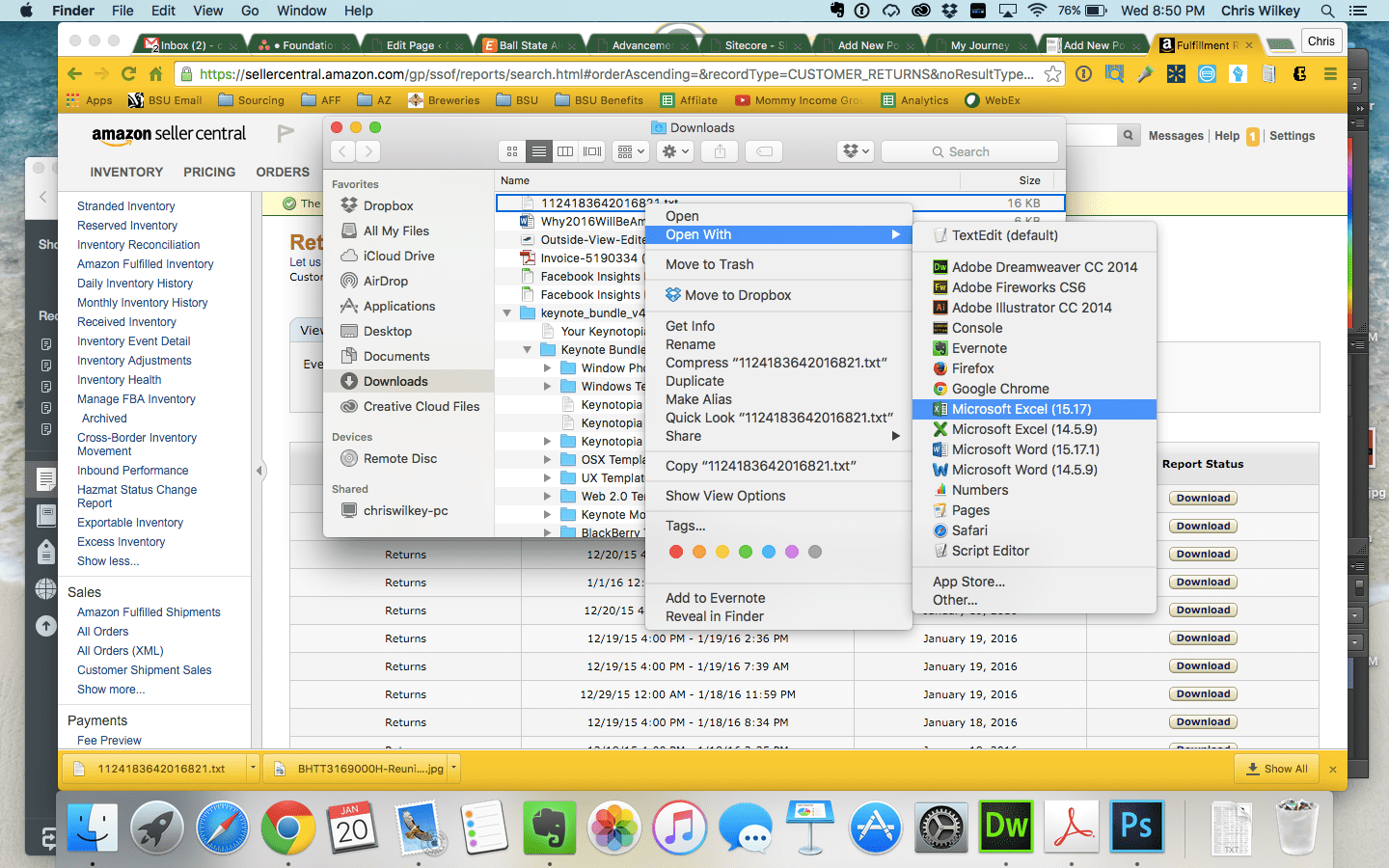Open the Stranded Inventory link

(126, 206)
